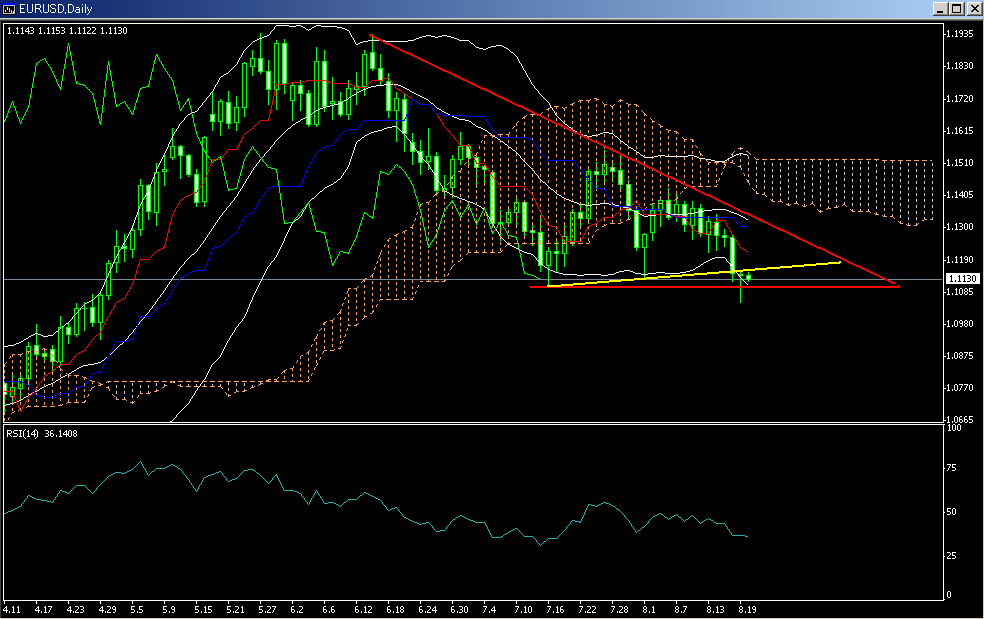
Task: Click the chart icon in the title bar
Action: [9, 9]
